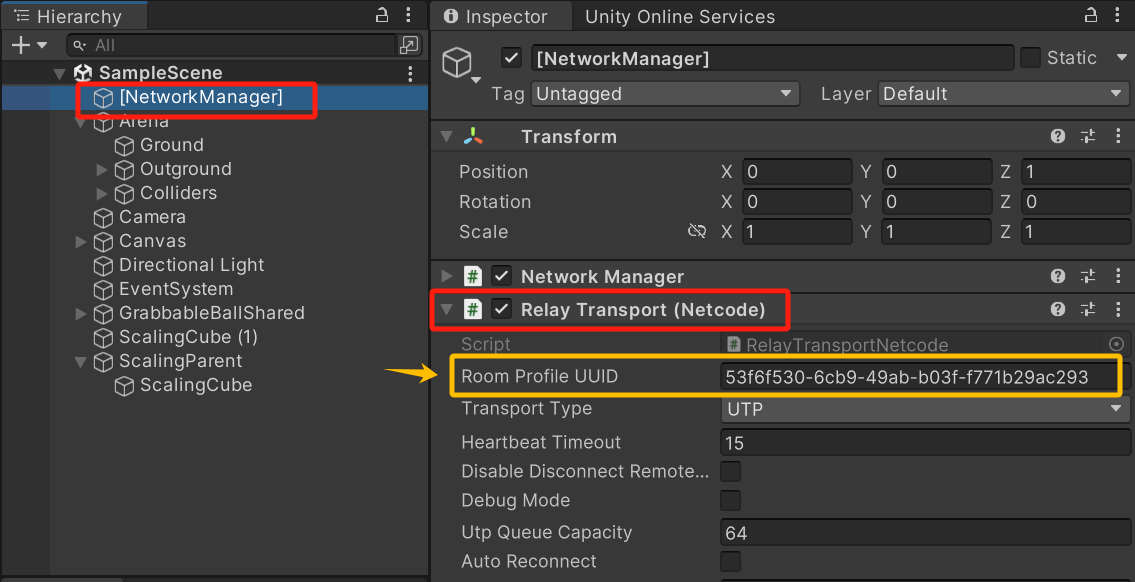Open the Tag dropdown set to Untagged
Viewport: 1135px width, 582px height.
pyautogui.click(x=664, y=94)
